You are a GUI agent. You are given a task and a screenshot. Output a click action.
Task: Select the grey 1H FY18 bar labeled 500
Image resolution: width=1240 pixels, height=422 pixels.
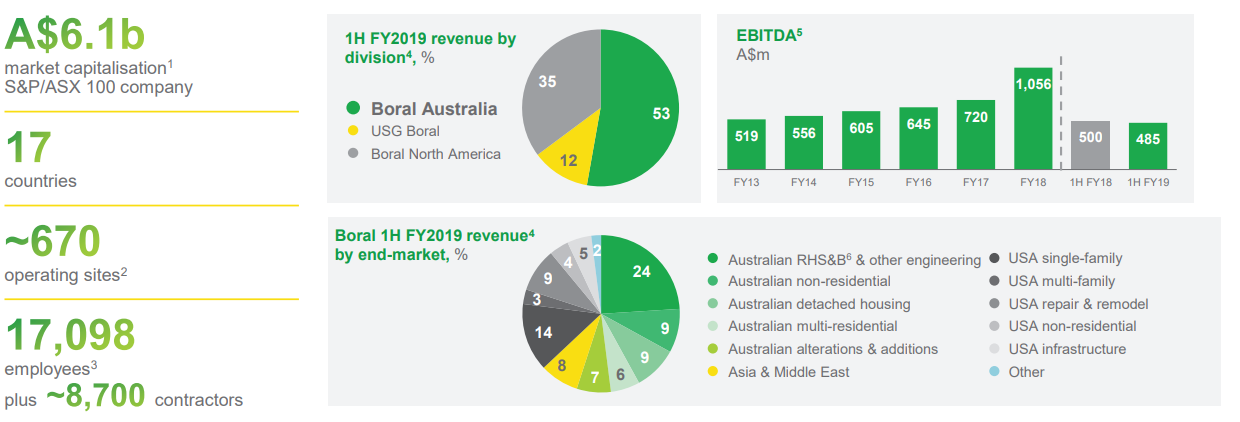(x=1090, y=145)
